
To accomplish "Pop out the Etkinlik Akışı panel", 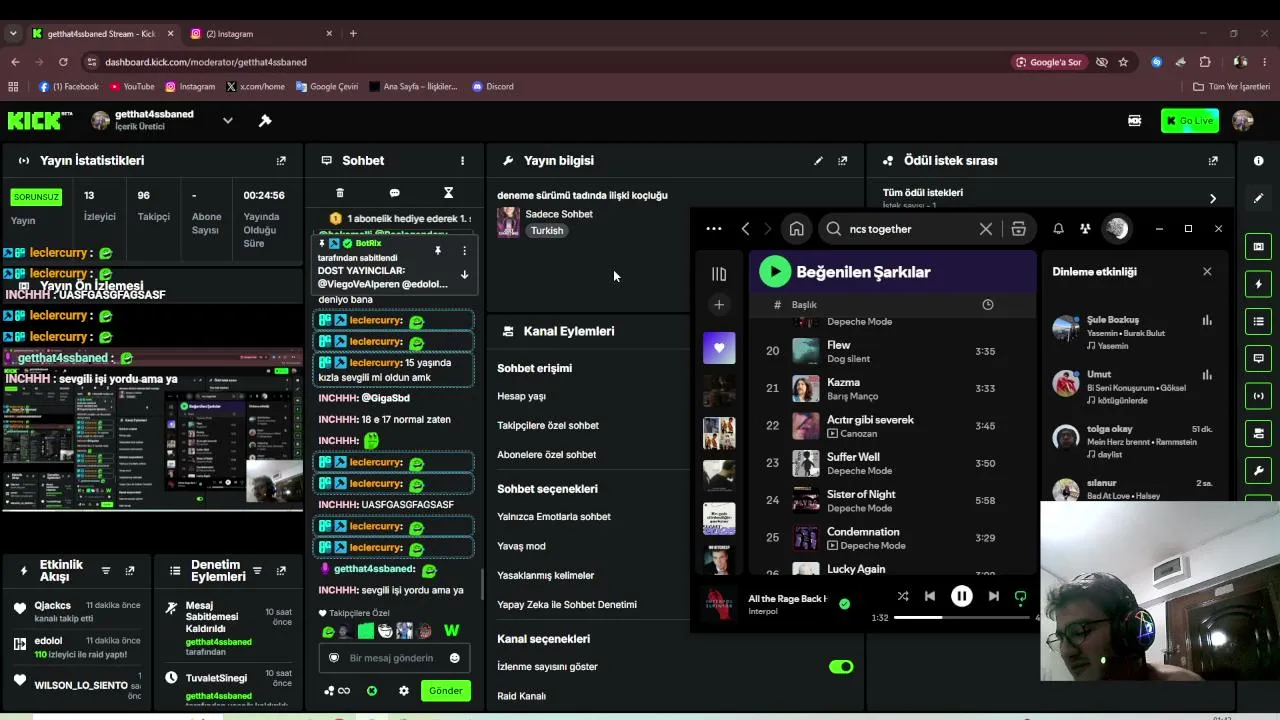I will pyautogui.click(x=129, y=571).
